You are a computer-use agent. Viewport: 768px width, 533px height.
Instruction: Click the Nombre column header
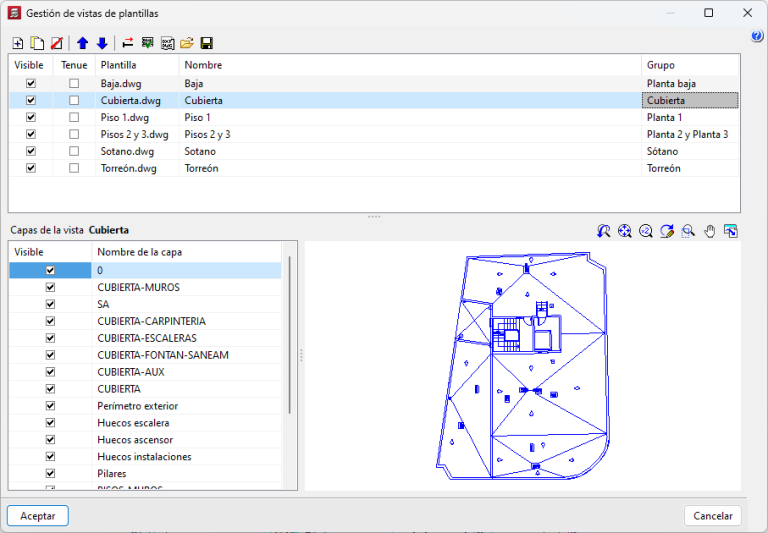click(410, 65)
